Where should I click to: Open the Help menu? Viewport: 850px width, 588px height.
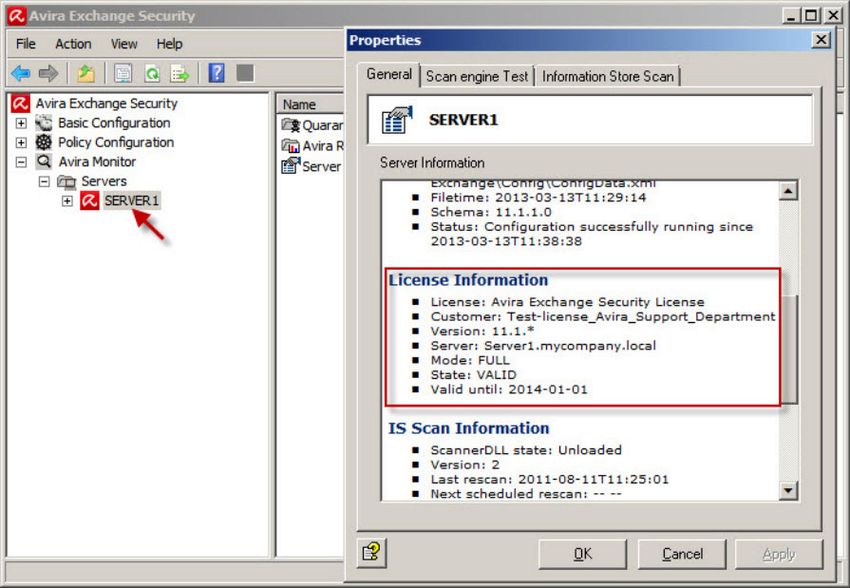coord(169,44)
